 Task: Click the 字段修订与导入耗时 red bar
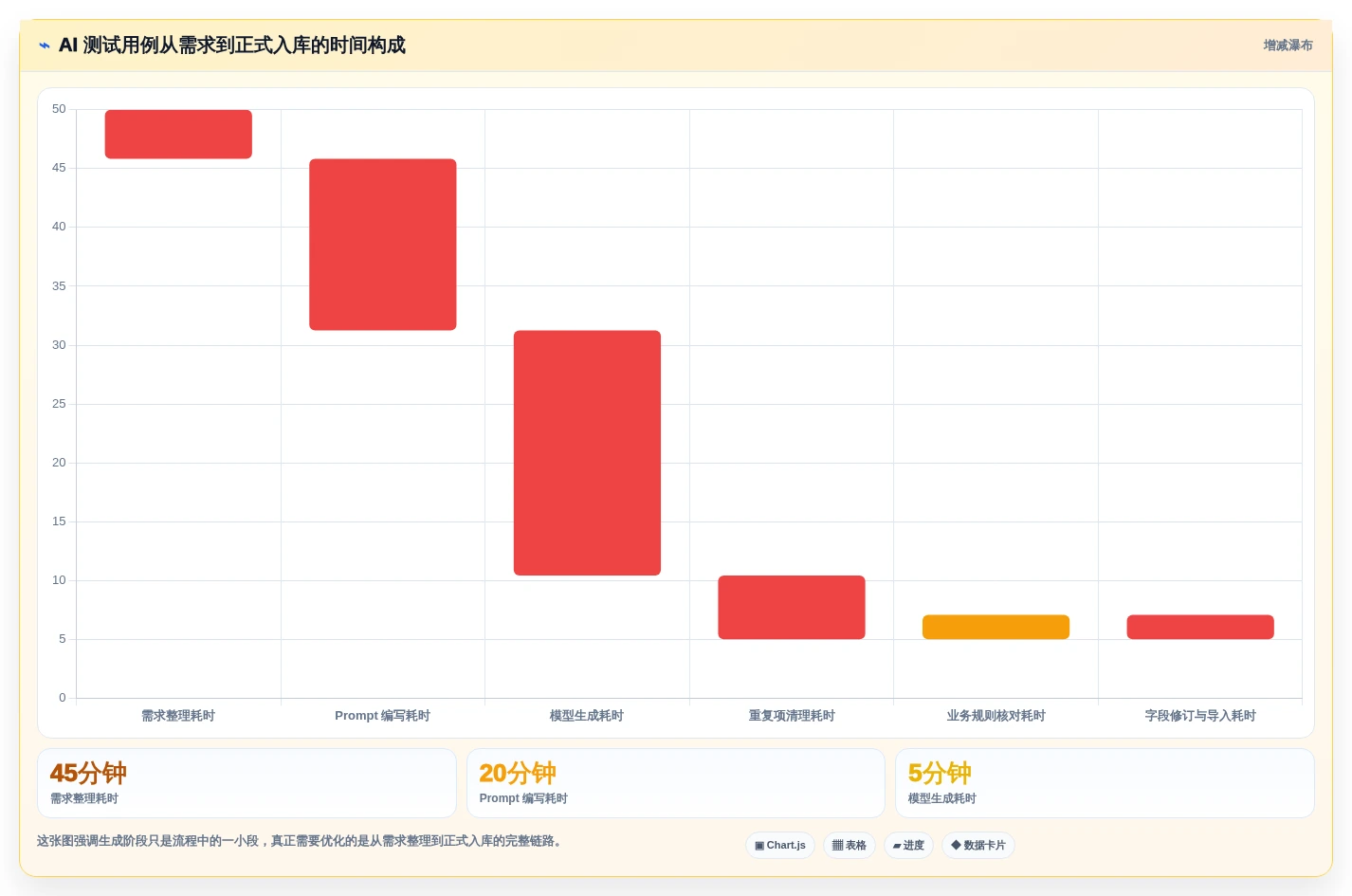pyautogui.click(x=1200, y=627)
